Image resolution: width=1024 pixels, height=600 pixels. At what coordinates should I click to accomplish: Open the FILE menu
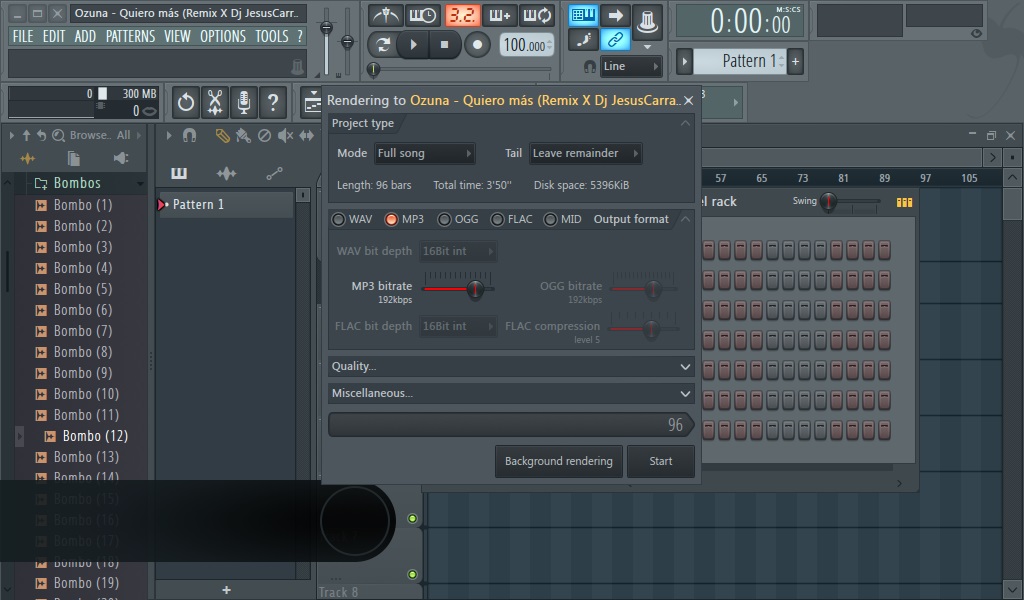coord(23,37)
